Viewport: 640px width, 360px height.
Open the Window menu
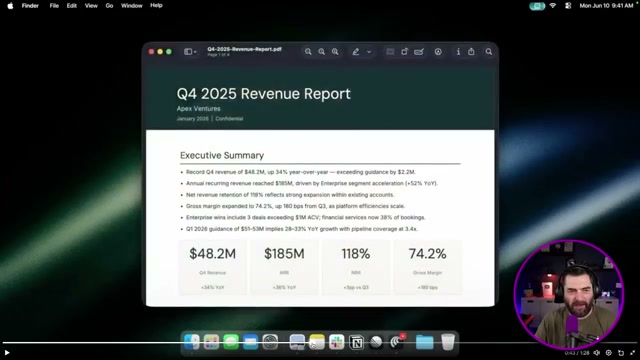[131, 6]
